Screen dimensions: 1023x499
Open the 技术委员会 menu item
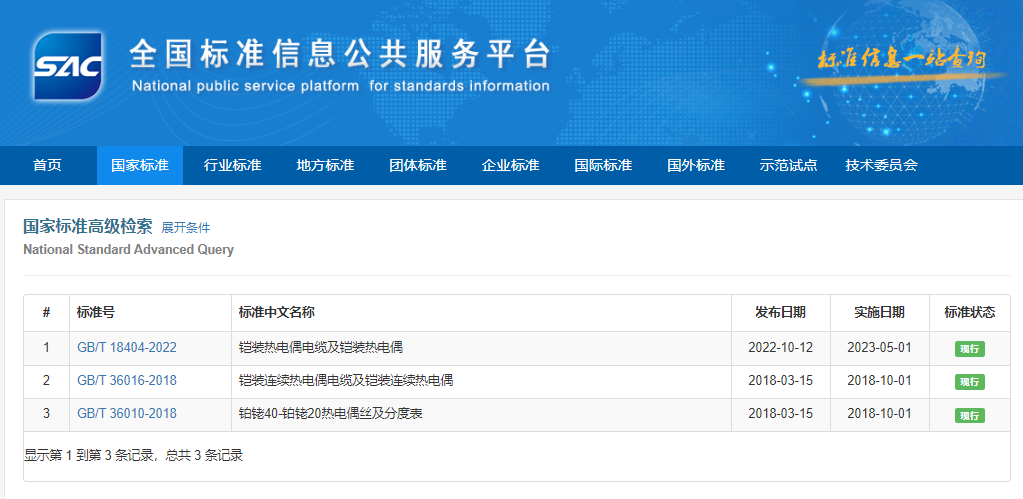click(x=881, y=166)
